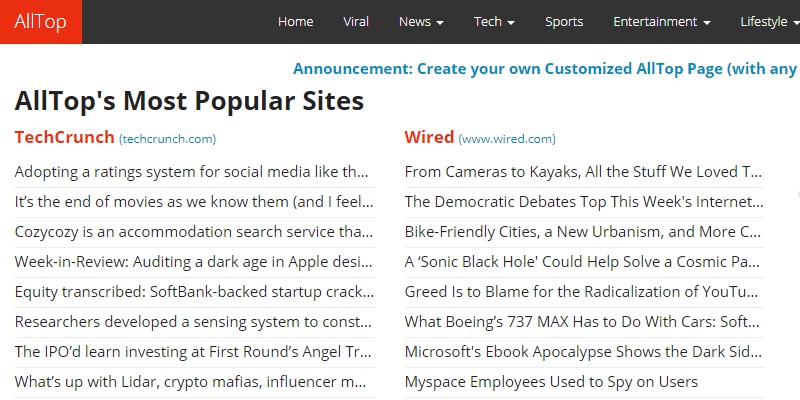Go to the Viral section
Viewport: 800px width, 400px height.
click(356, 22)
